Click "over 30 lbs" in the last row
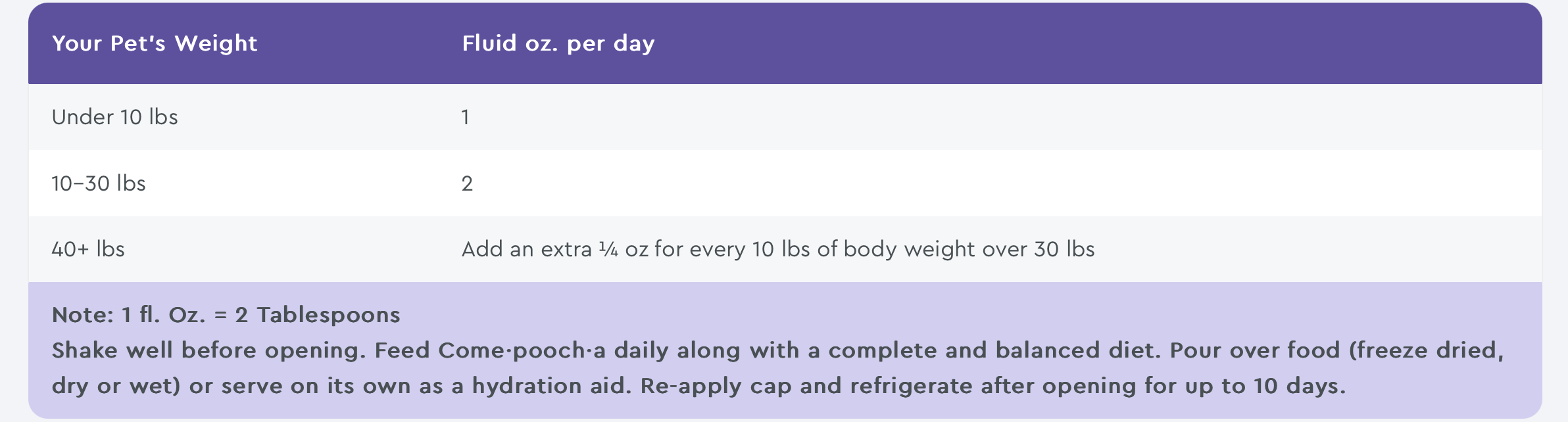1568x422 pixels. coord(1038,249)
